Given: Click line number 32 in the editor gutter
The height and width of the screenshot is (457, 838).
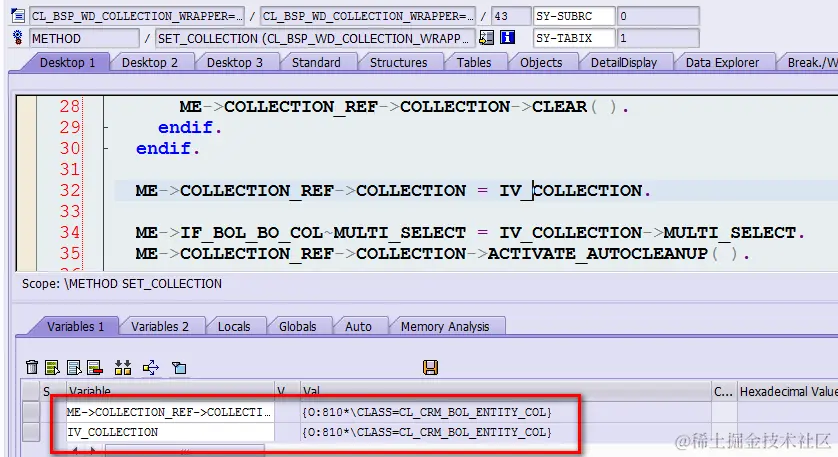Looking at the screenshot, I should pos(69,190).
